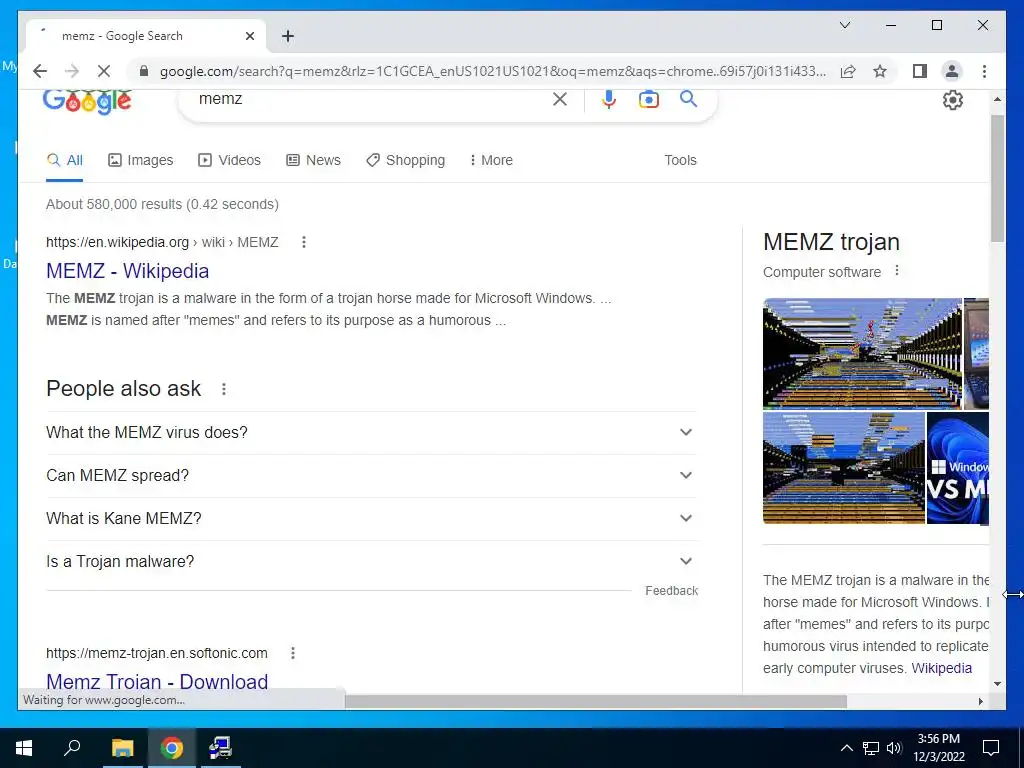Click the forward navigation arrow
The width and height of the screenshot is (1024, 768).
coord(72,71)
